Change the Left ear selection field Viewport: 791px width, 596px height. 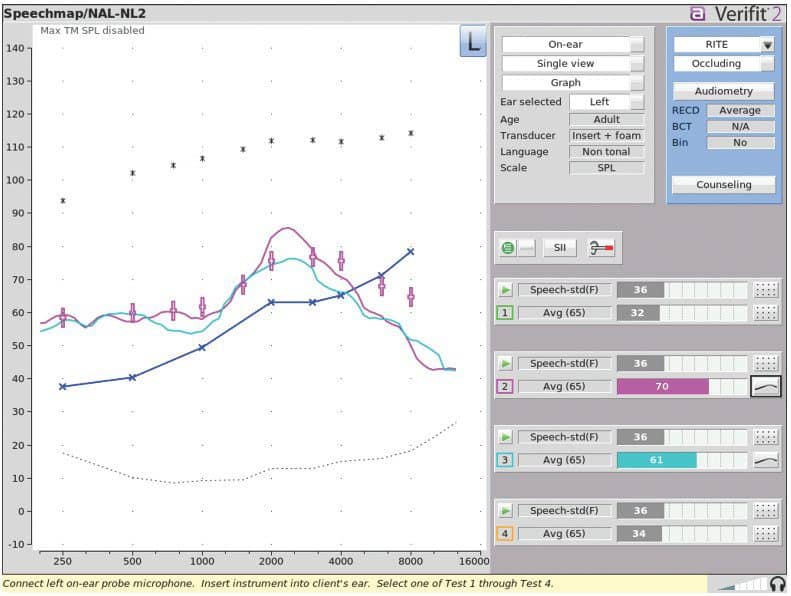[599, 102]
